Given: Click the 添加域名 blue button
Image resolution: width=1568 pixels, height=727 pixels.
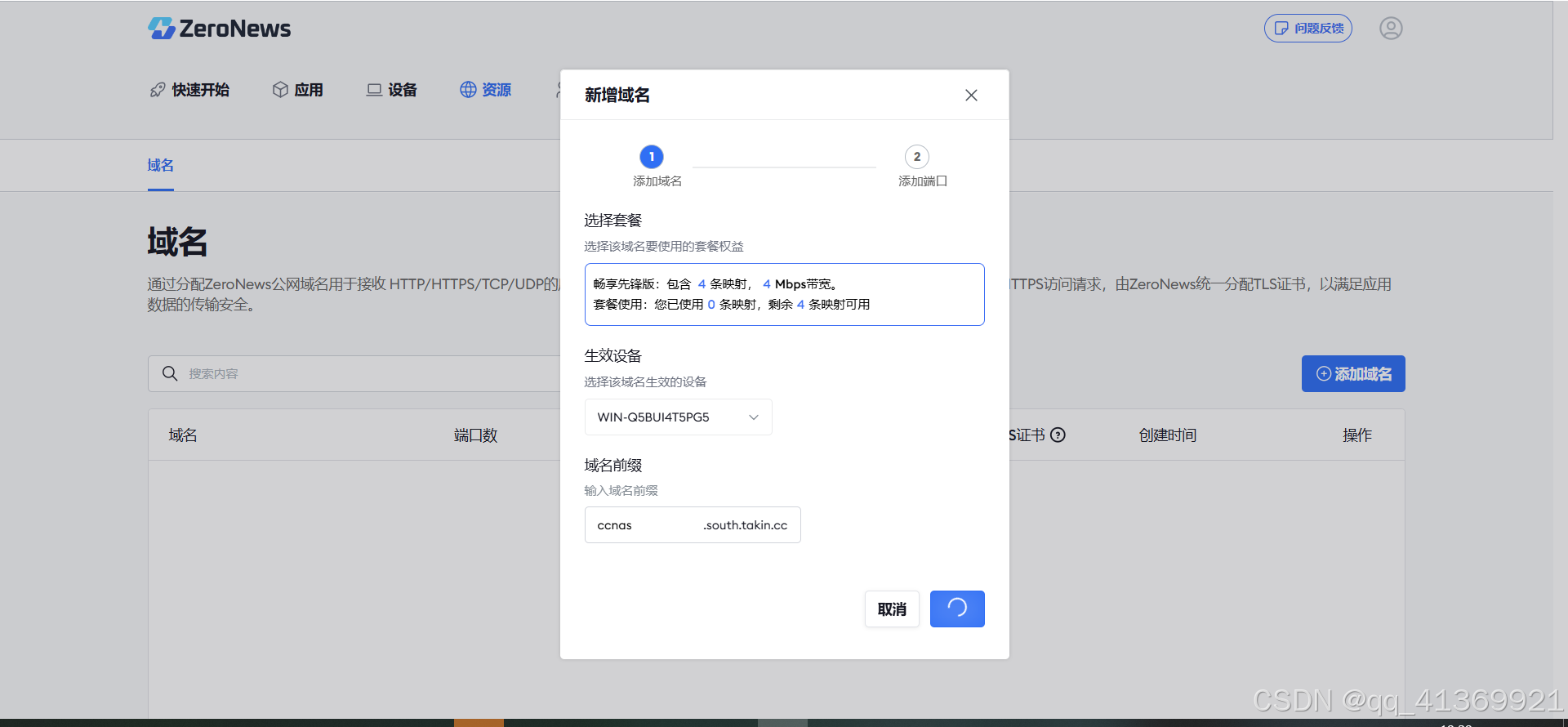Looking at the screenshot, I should [1353, 374].
